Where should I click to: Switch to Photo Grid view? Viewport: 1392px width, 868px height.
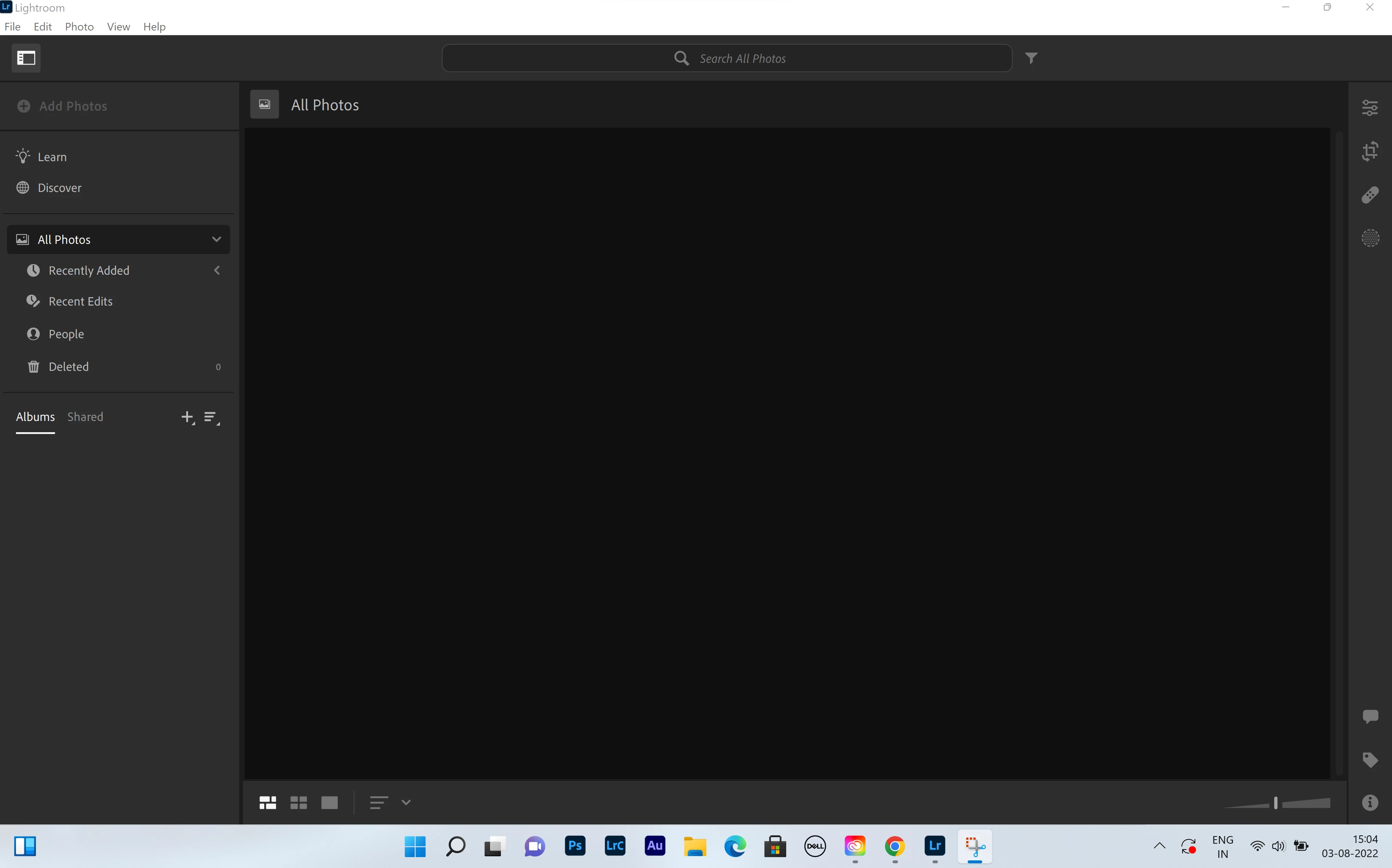click(x=268, y=803)
